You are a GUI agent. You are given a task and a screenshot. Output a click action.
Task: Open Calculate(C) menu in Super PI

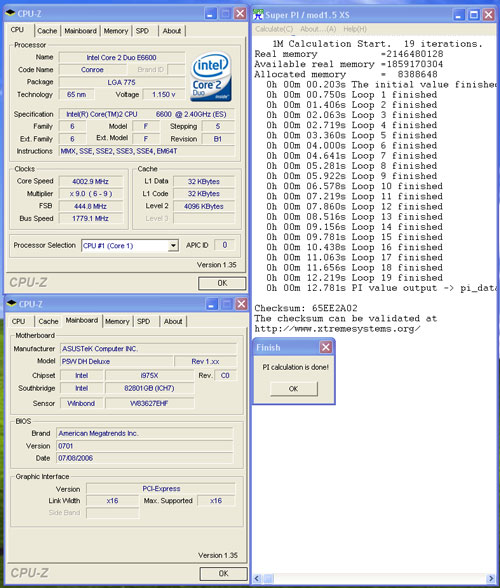click(274, 29)
